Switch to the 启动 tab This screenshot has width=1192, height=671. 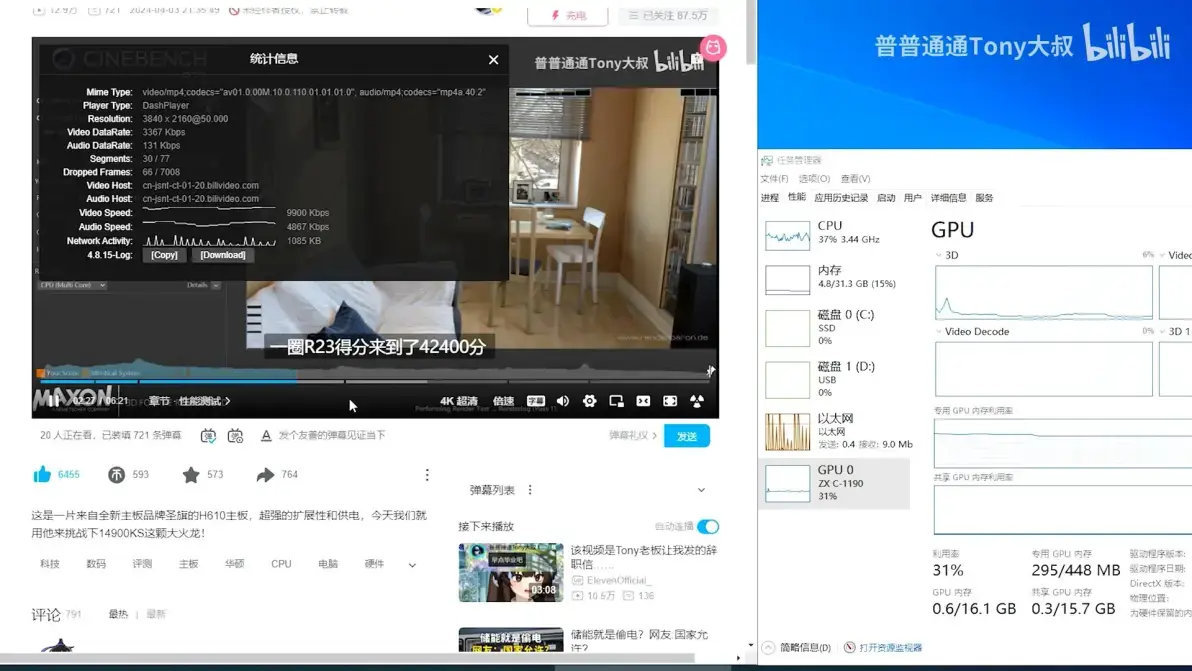point(886,198)
